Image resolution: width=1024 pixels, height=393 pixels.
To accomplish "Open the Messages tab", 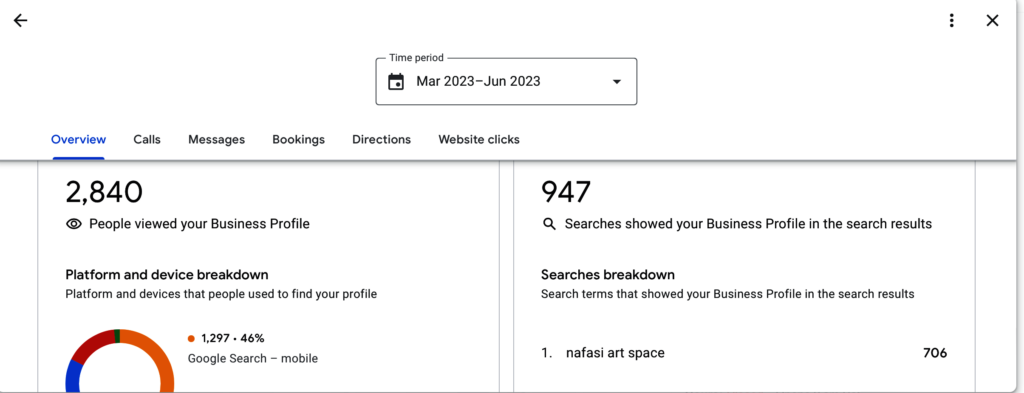I will coord(216,139).
